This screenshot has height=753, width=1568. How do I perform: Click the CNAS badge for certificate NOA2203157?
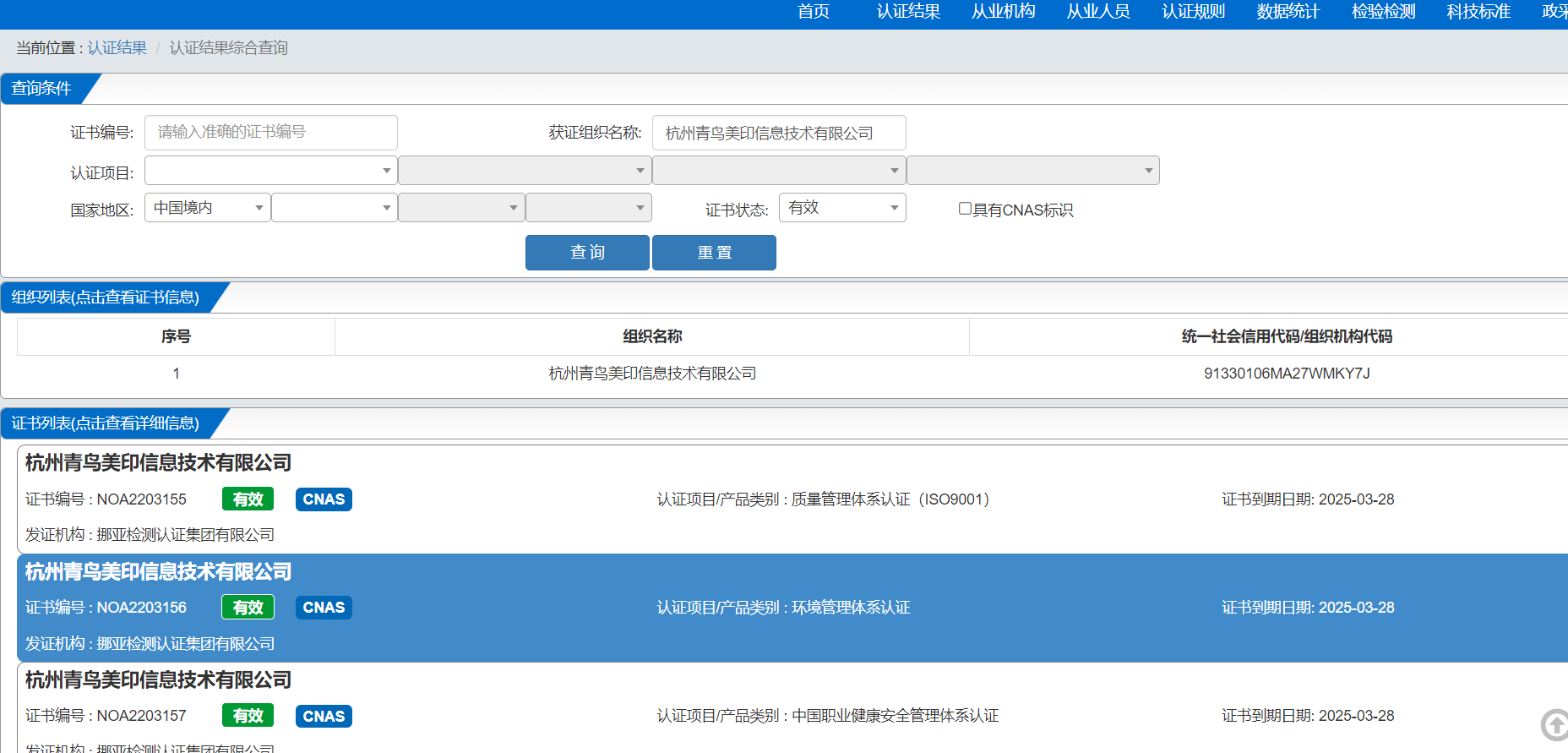324,716
